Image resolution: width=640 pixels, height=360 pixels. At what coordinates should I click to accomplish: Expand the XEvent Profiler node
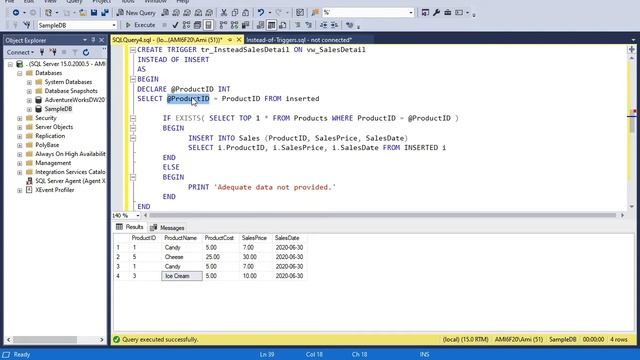coord(20,190)
